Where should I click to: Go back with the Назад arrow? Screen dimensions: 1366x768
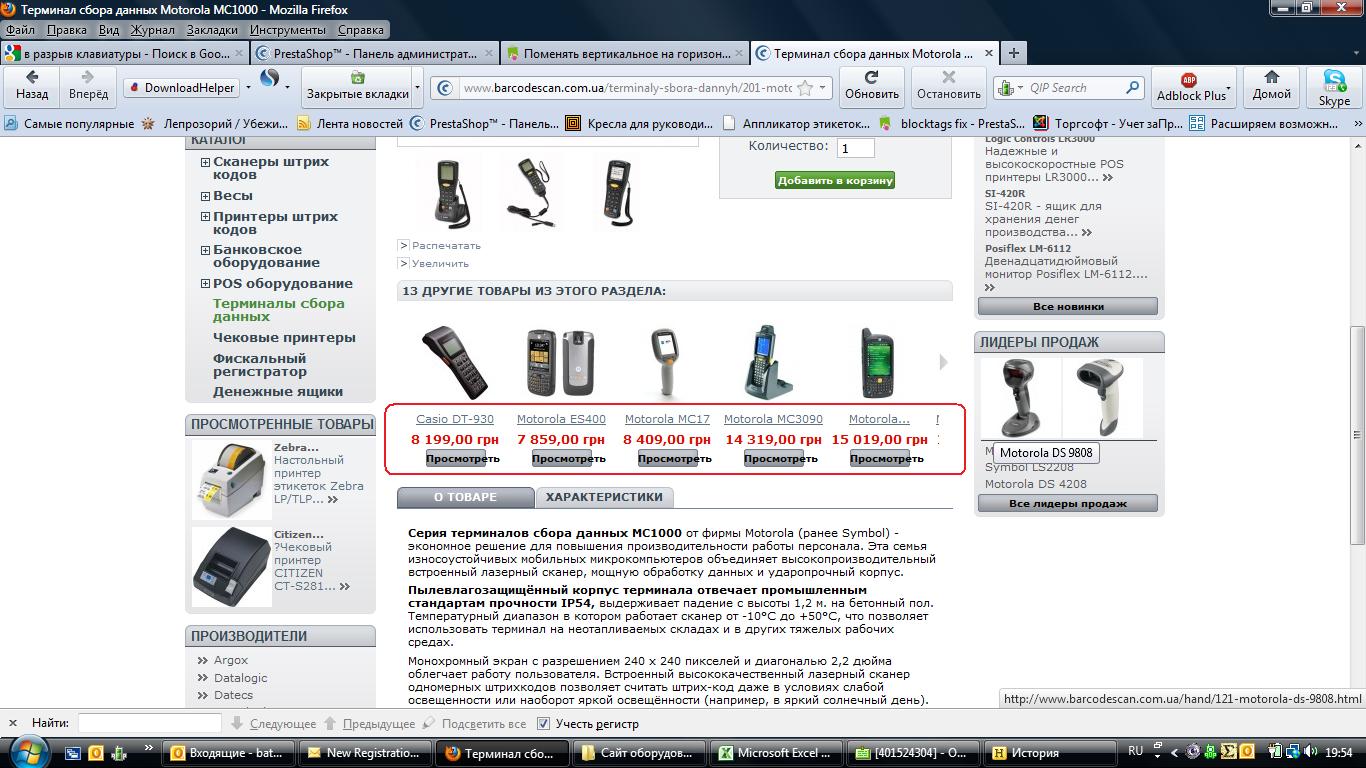(32, 86)
